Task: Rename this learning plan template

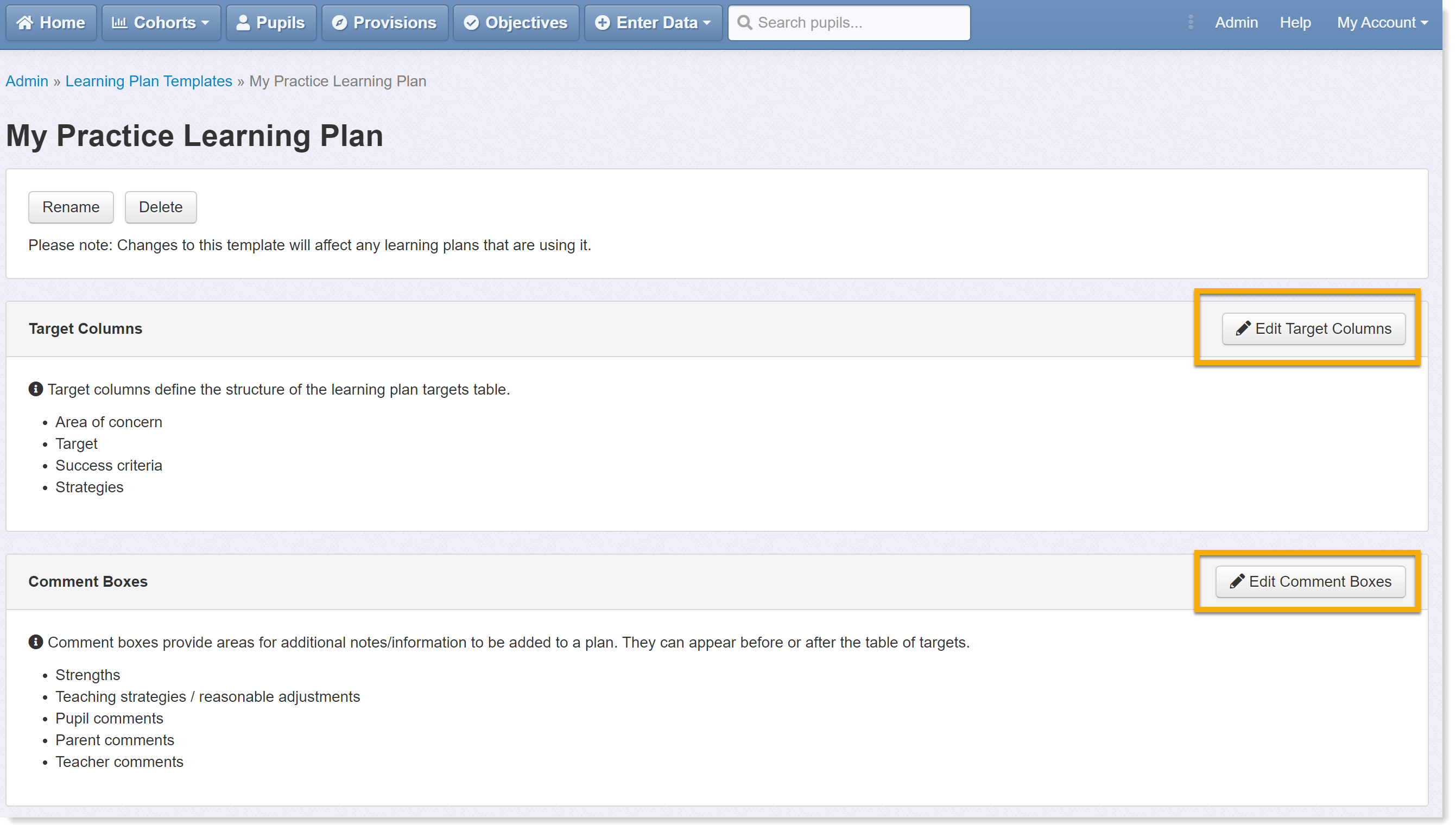Action: coord(71,207)
